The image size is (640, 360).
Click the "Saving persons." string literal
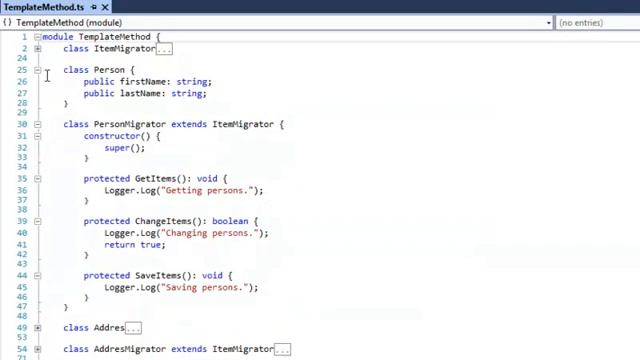pos(205,287)
